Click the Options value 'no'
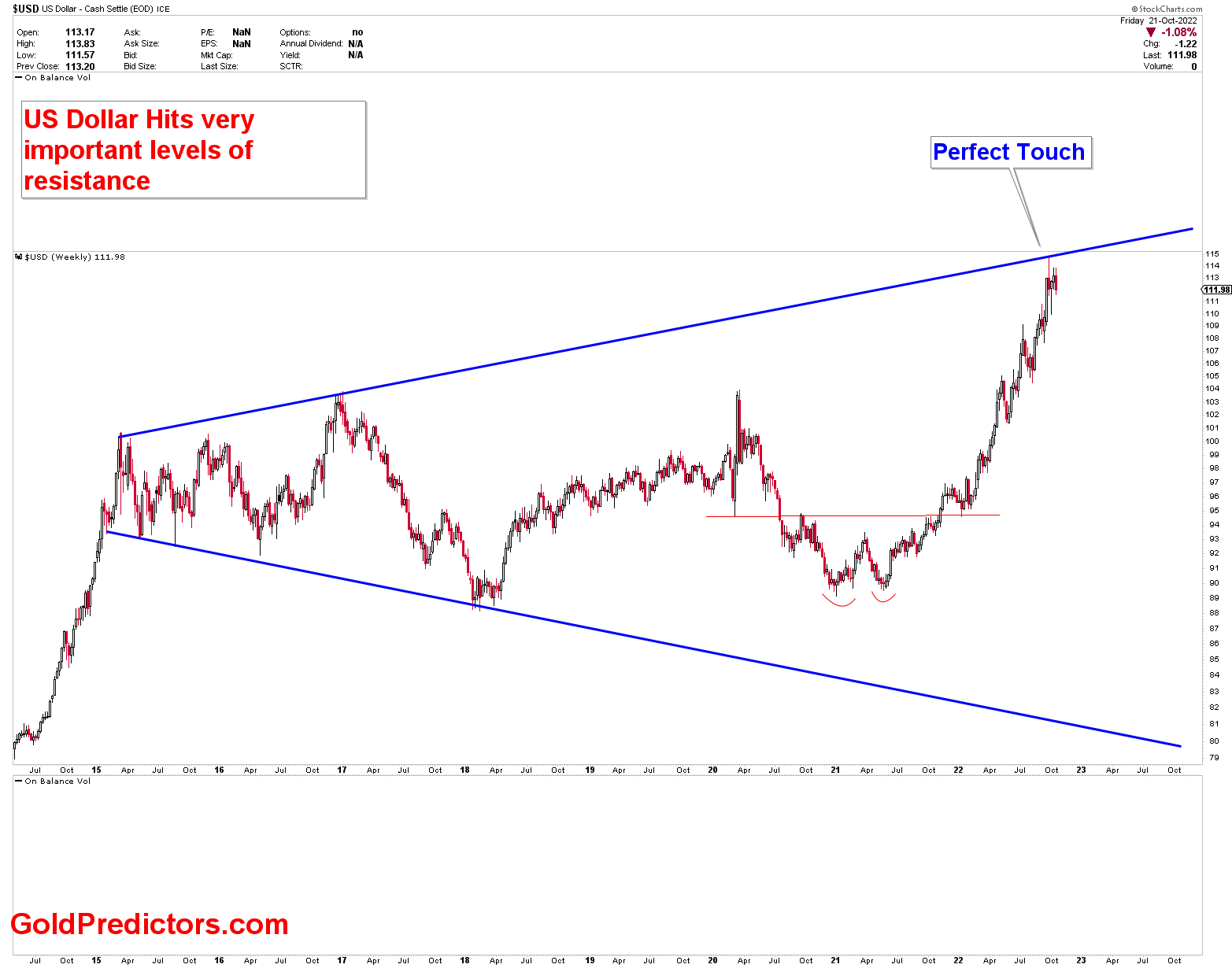The width and height of the screenshot is (1232, 968). tap(357, 32)
